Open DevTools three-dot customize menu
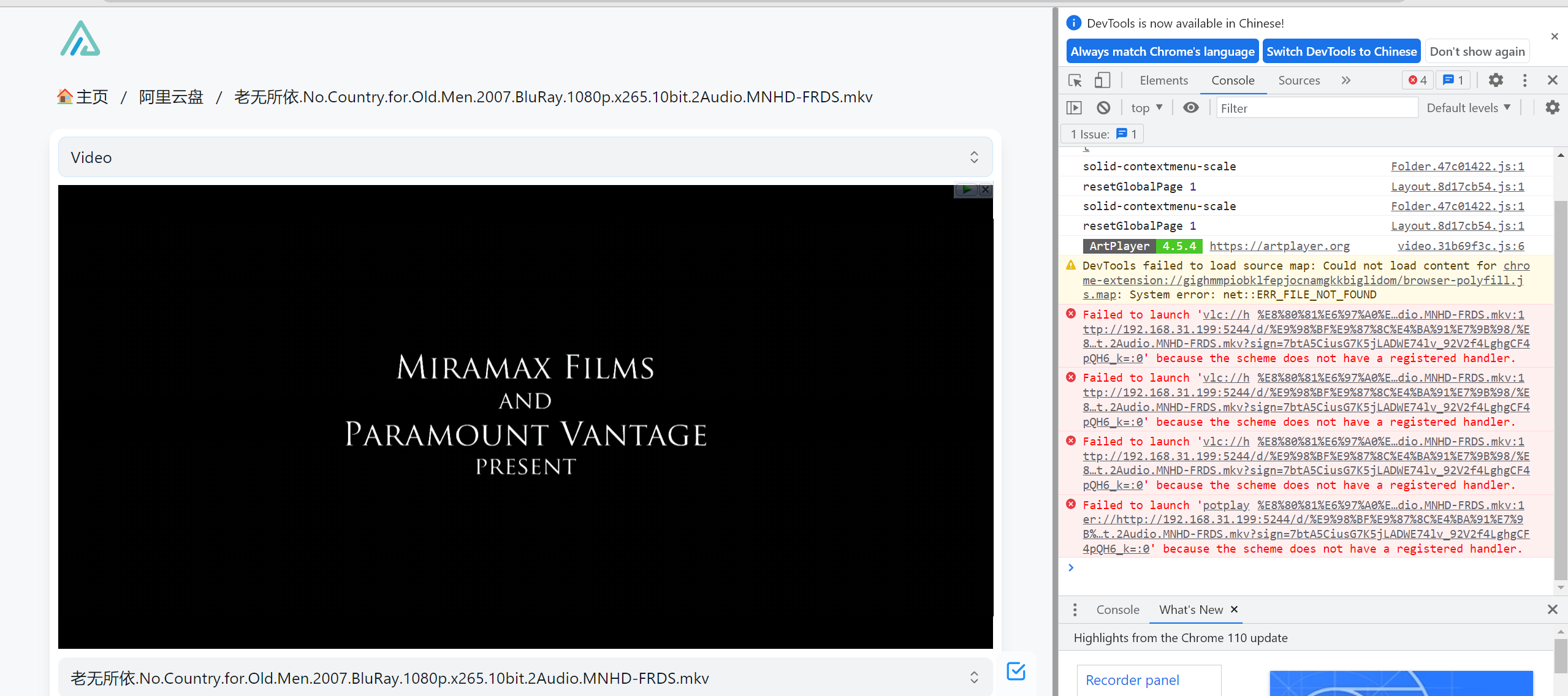 coord(1524,80)
